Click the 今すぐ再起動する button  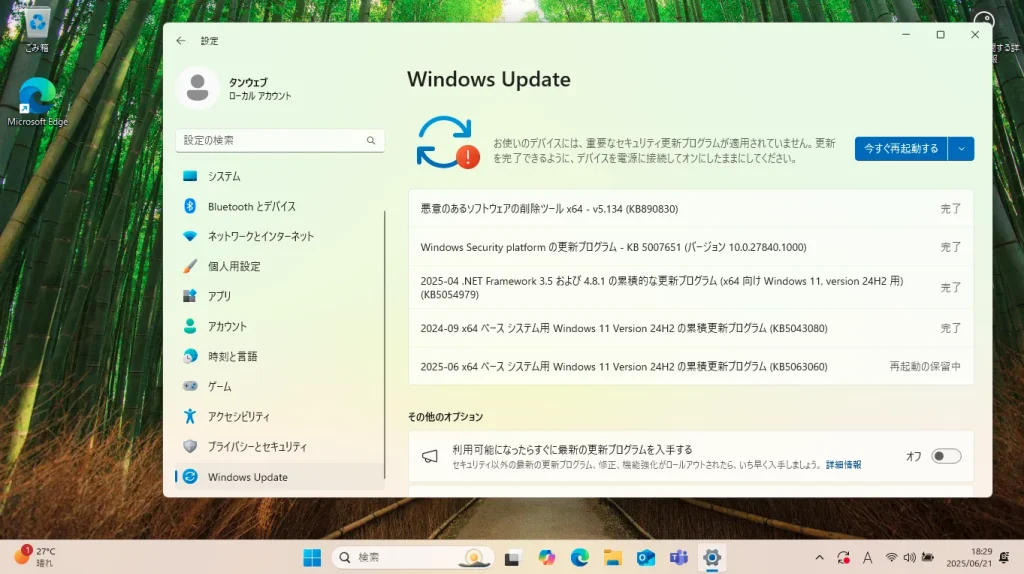pyautogui.click(x=901, y=149)
